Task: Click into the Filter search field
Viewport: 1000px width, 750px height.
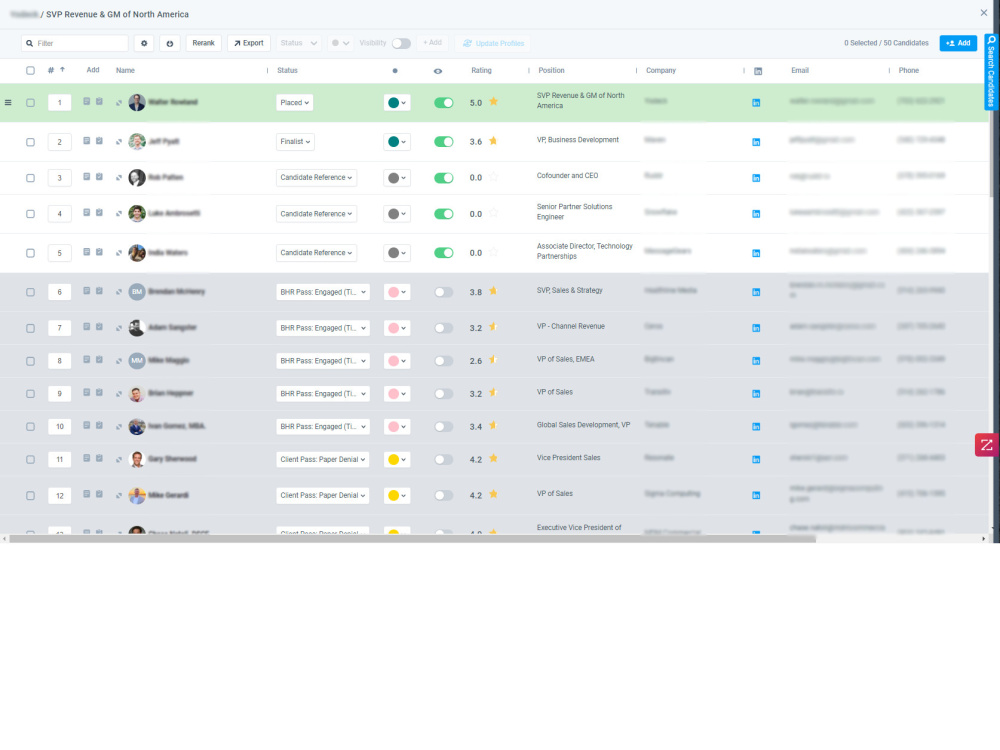Action: tap(75, 43)
